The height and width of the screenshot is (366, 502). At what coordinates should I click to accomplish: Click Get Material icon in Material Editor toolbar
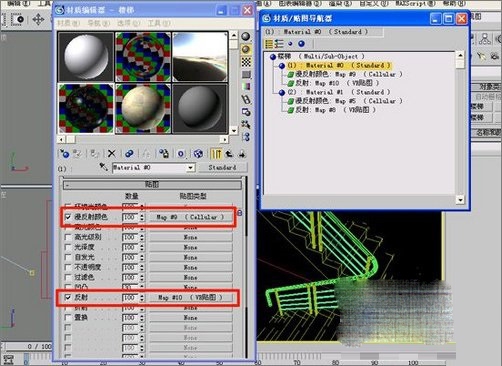(64, 154)
